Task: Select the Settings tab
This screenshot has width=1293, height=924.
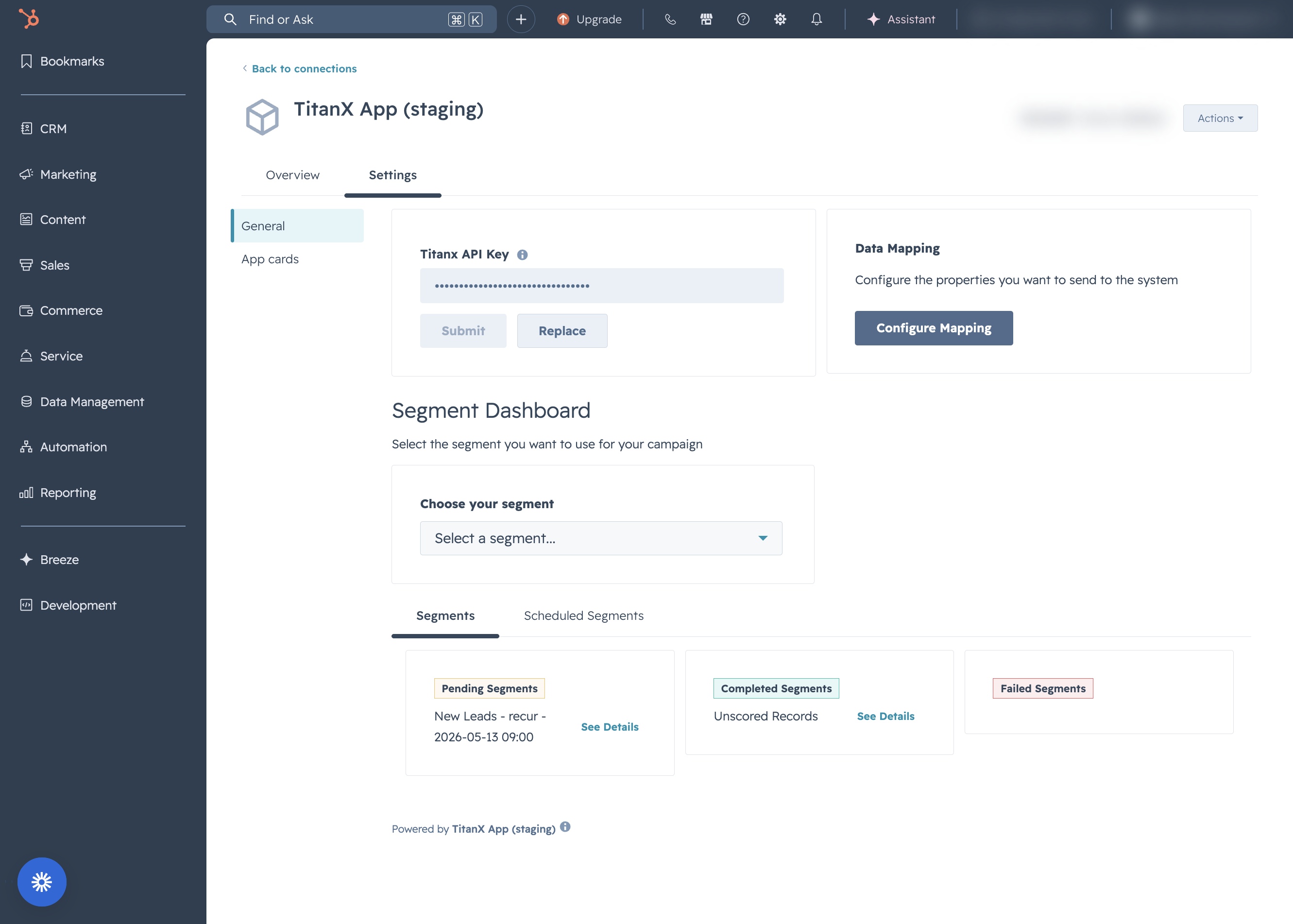Action: pos(392,175)
